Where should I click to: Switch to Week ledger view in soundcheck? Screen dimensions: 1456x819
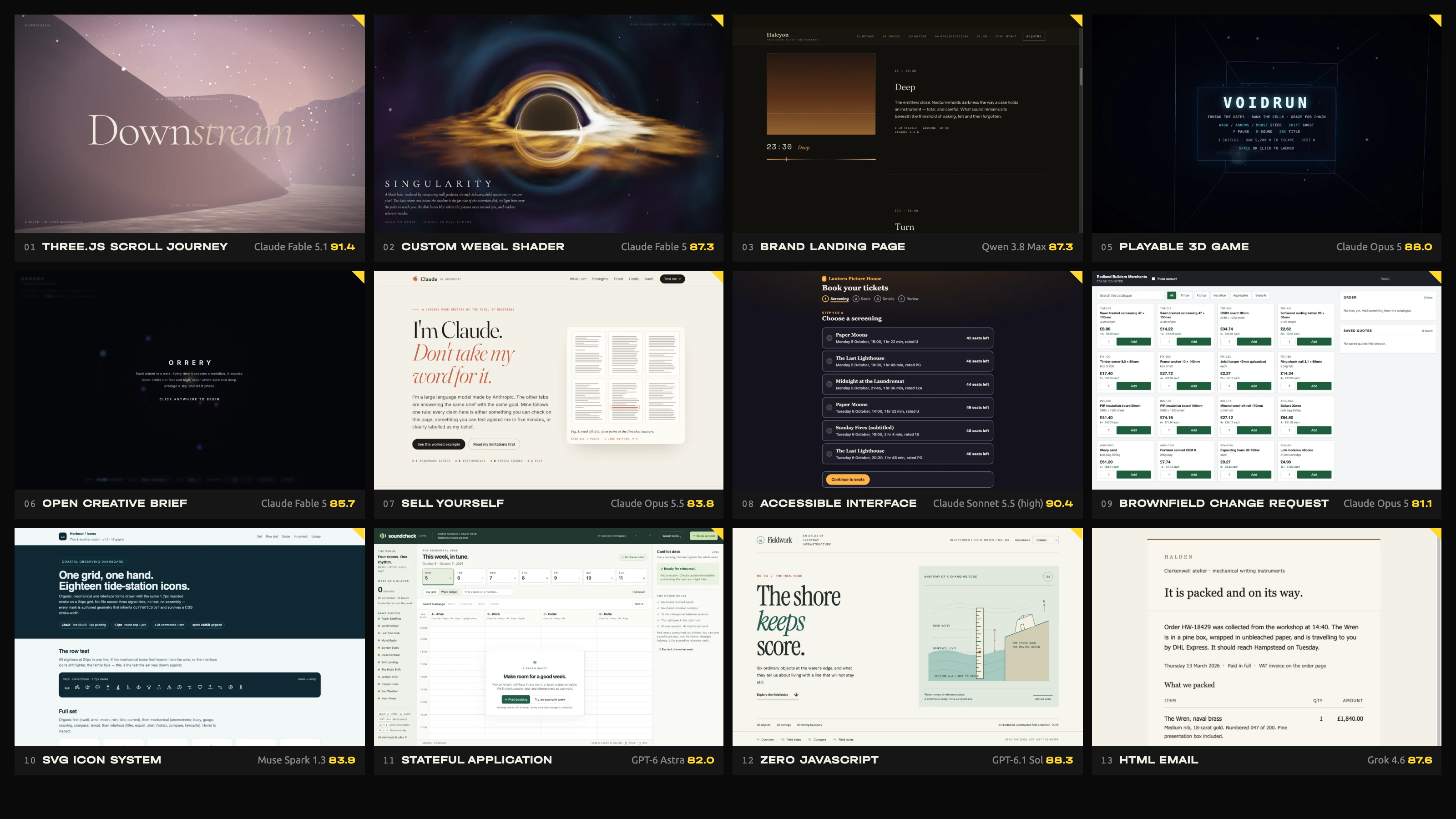(x=449, y=592)
